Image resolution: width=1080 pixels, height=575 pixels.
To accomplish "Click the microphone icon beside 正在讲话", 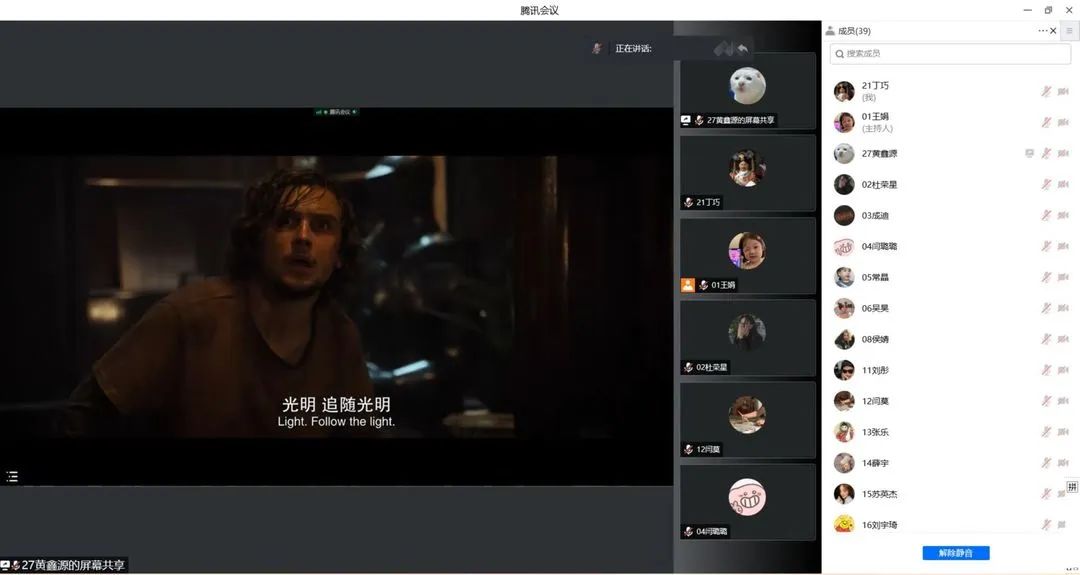I will [597, 48].
